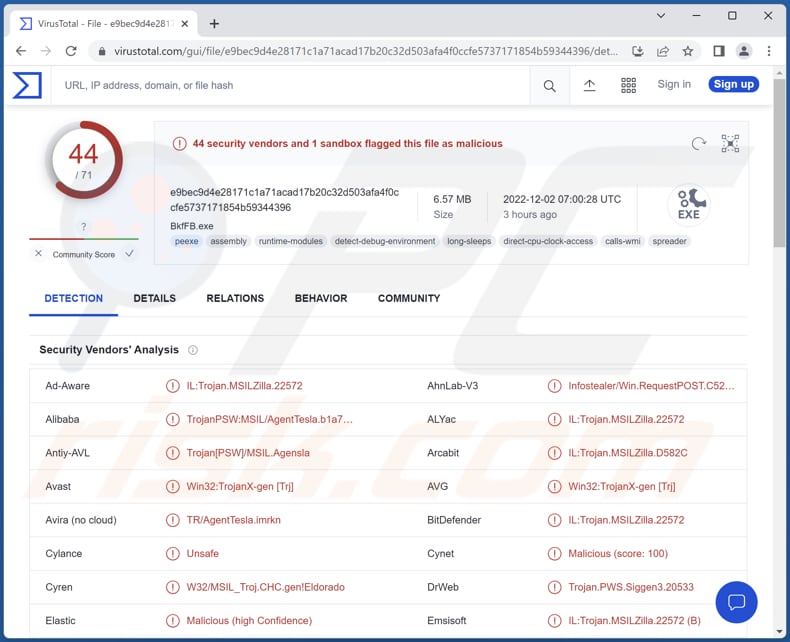Open the browser profile menu

click(x=744, y=51)
